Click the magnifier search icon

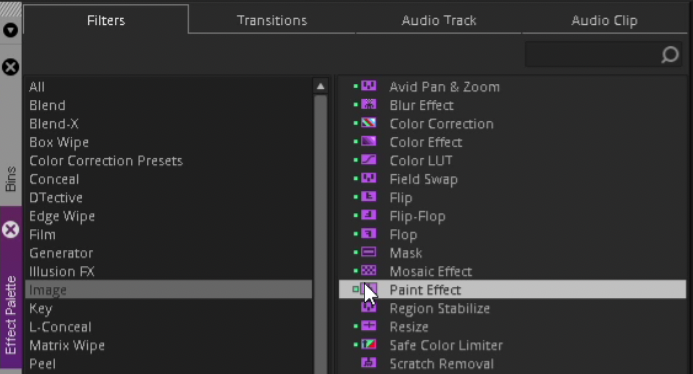(x=670, y=55)
